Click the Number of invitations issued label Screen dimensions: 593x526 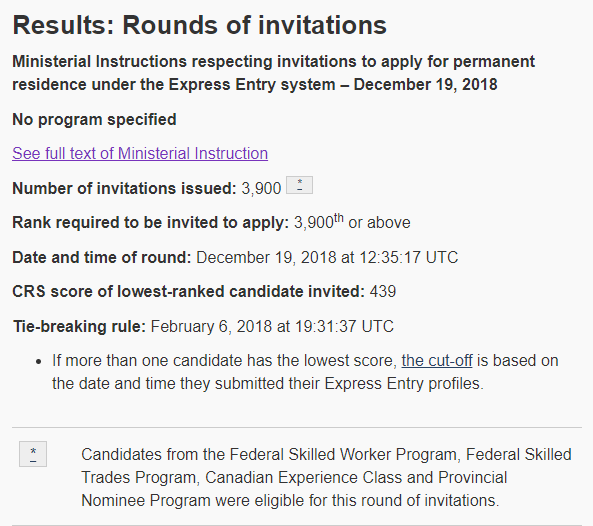click(124, 188)
